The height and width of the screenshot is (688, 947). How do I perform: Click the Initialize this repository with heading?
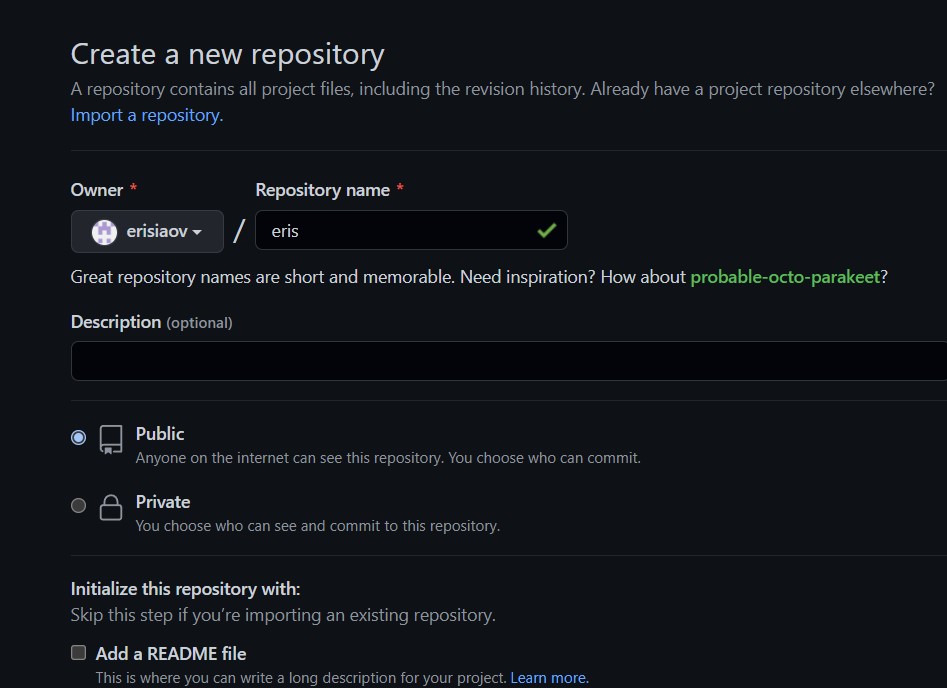point(185,589)
